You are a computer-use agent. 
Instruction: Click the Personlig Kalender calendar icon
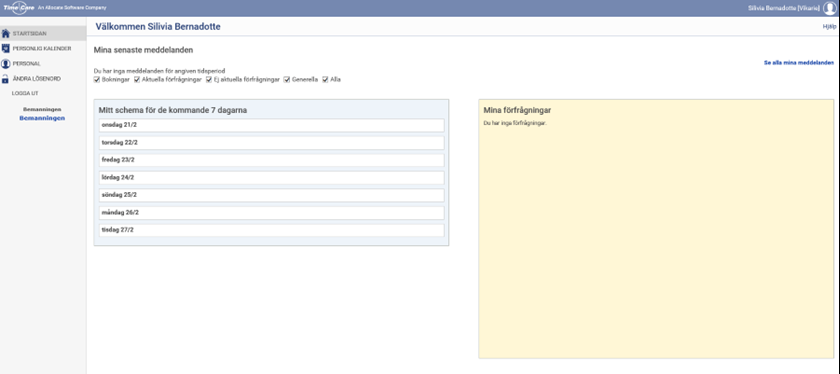(x=6, y=48)
